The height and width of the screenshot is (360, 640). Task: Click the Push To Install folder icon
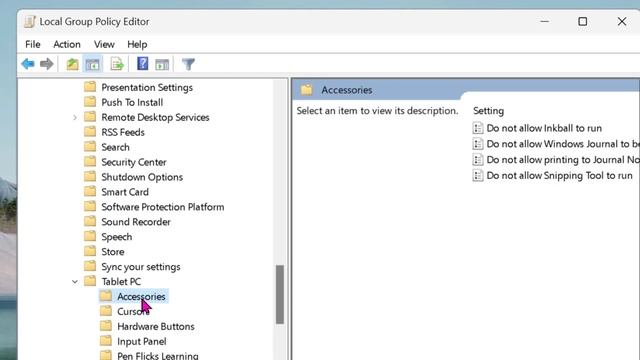point(90,102)
